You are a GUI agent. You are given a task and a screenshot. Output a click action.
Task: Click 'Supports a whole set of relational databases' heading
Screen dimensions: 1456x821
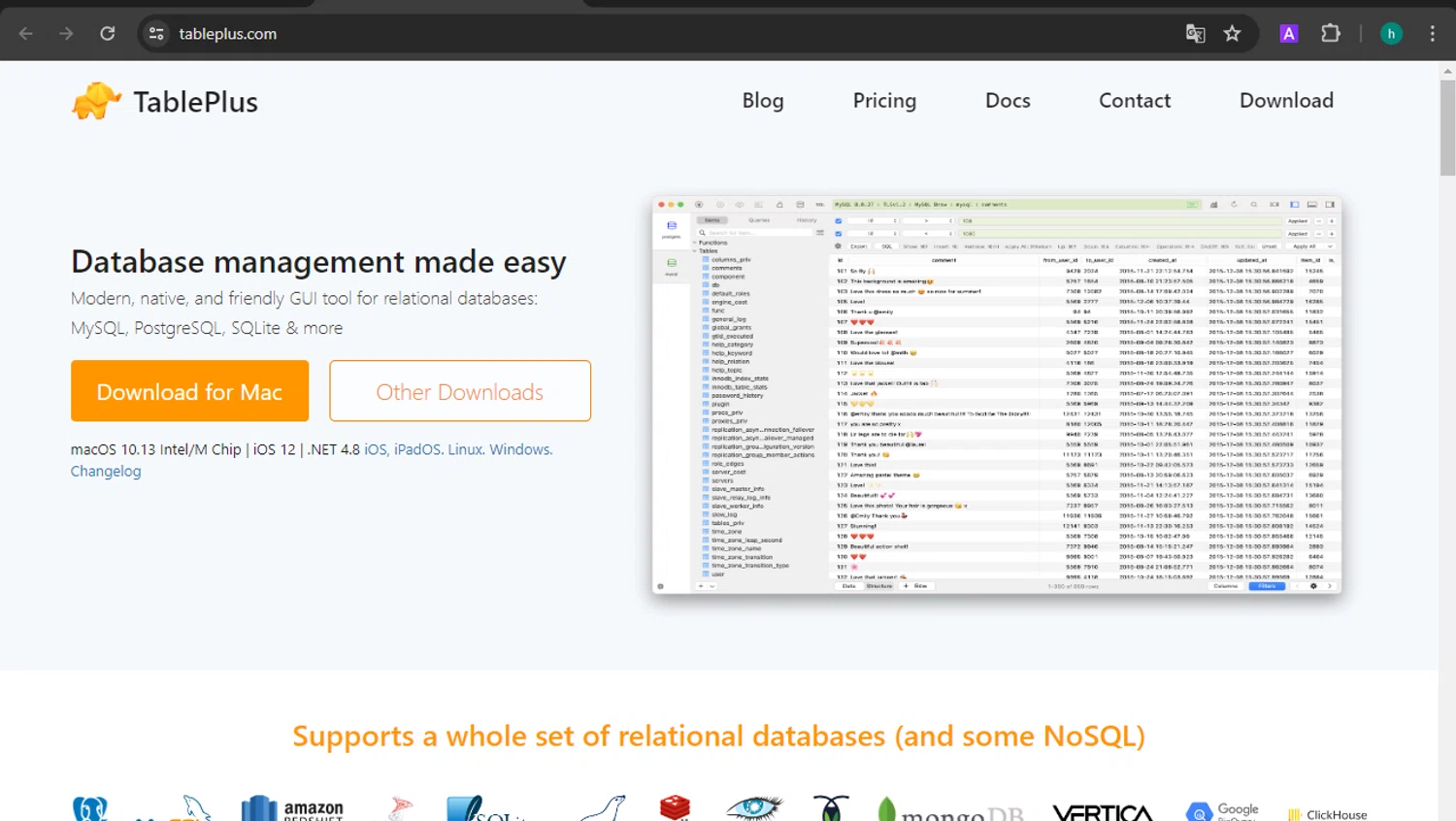click(719, 737)
